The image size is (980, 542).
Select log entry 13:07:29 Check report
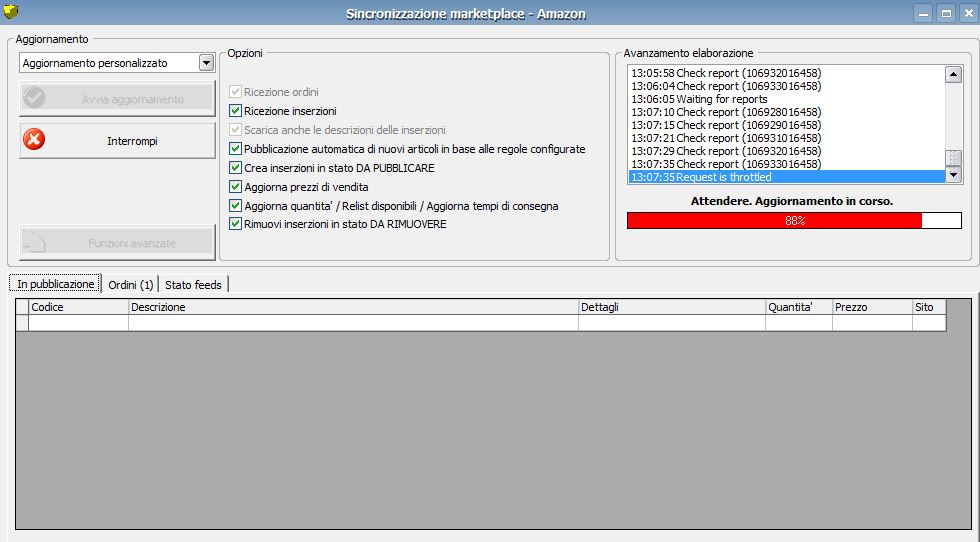click(x=786, y=151)
